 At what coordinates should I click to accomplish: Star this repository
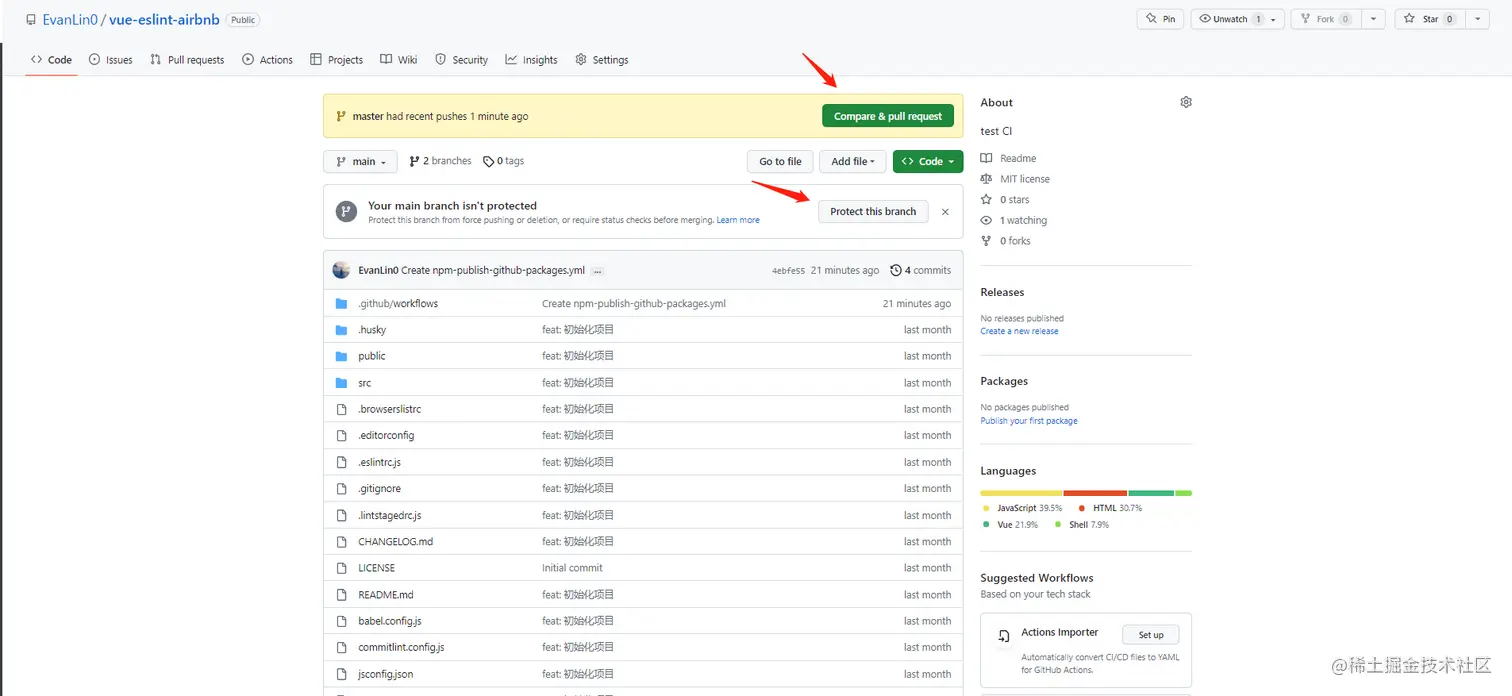[1430, 19]
